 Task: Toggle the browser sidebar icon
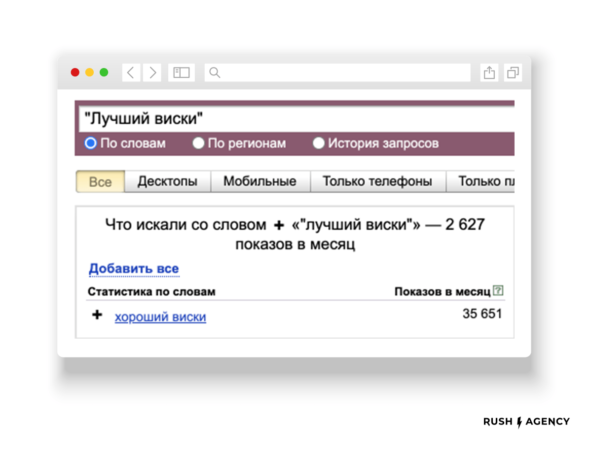click(x=181, y=72)
